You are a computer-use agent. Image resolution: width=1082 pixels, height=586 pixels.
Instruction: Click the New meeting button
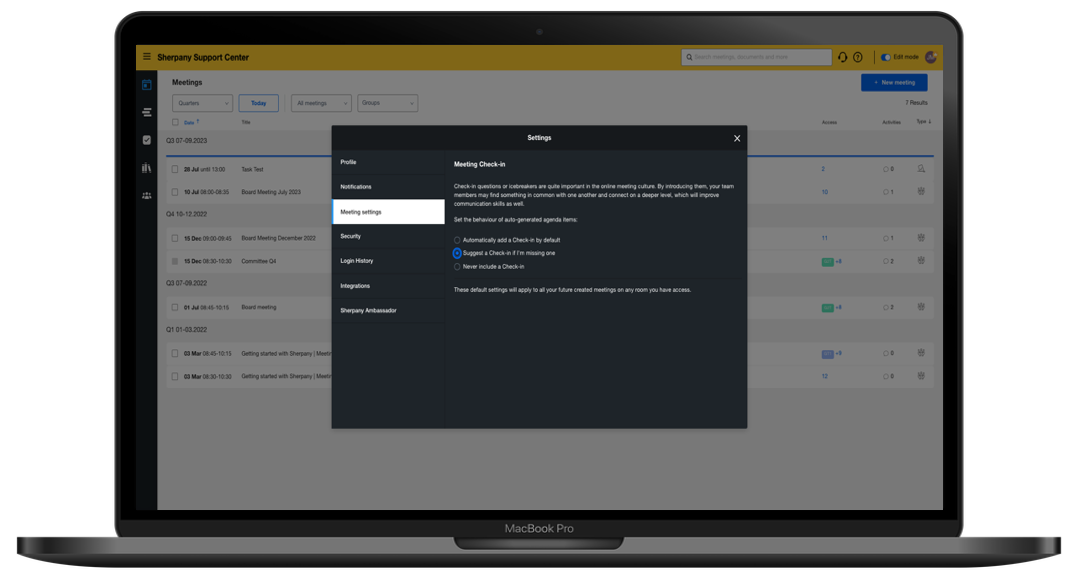pos(894,82)
